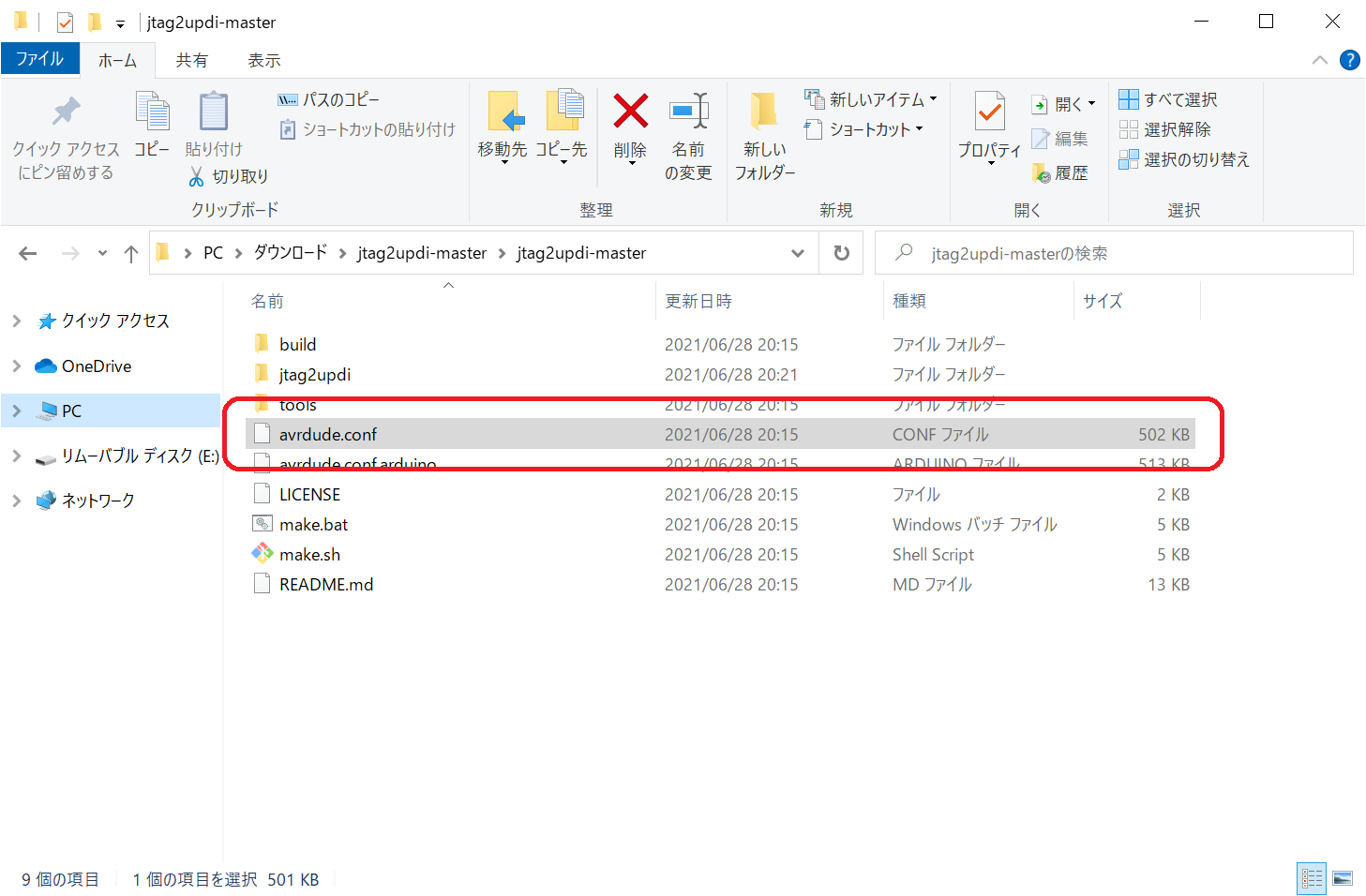1366x896 pixels.
Task: Switch to the View (表示) ribbon tab
Action: tap(263, 60)
